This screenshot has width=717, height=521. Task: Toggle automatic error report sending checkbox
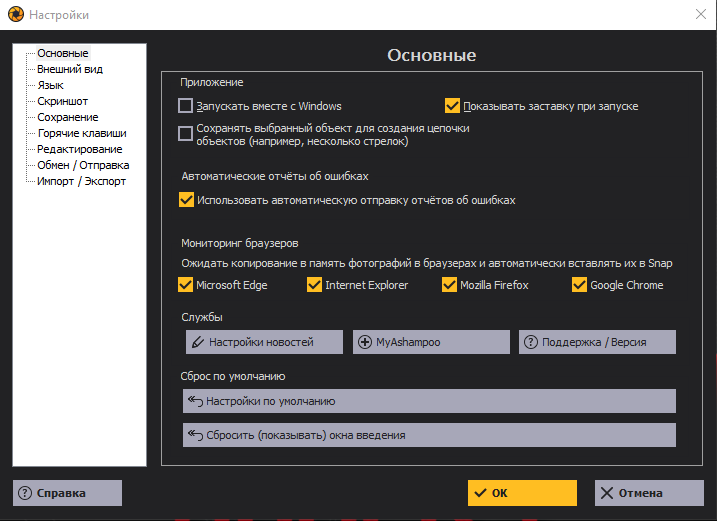[x=185, y=200]
